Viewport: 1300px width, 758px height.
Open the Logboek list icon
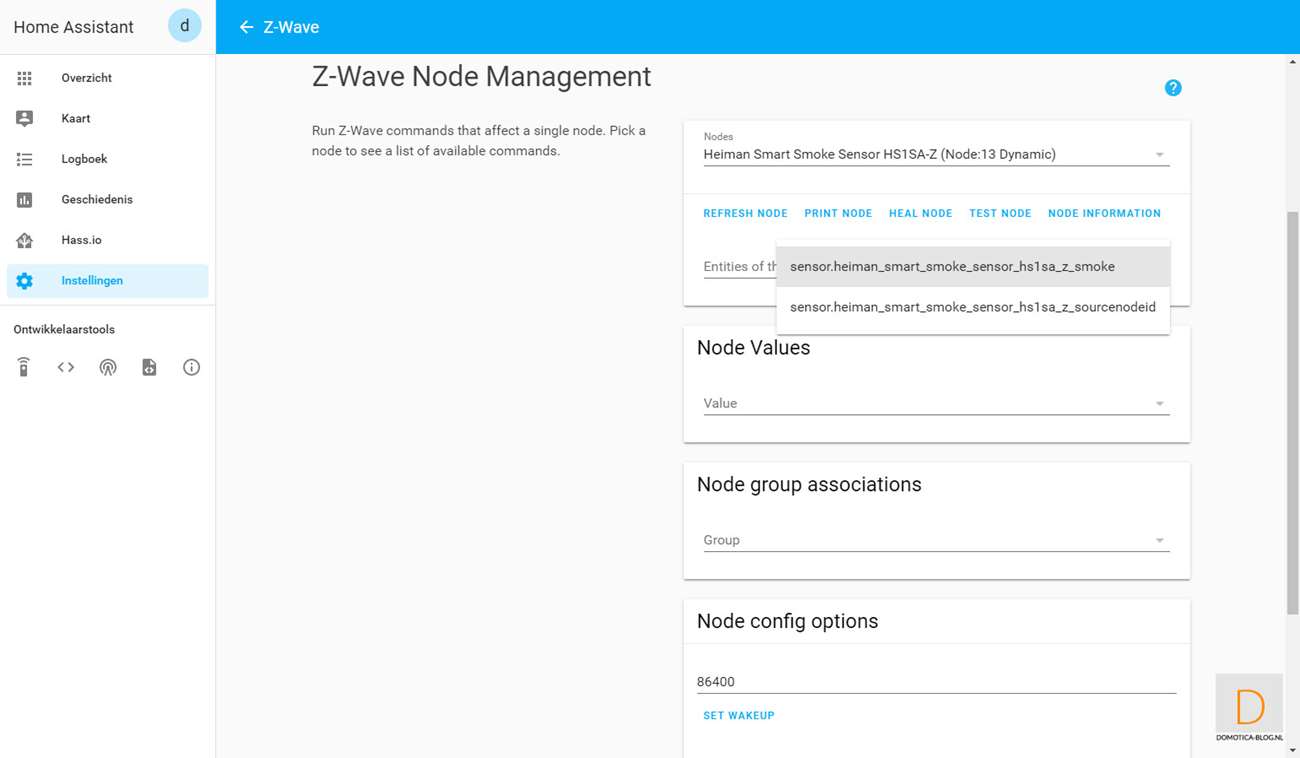tap(25, 159)
